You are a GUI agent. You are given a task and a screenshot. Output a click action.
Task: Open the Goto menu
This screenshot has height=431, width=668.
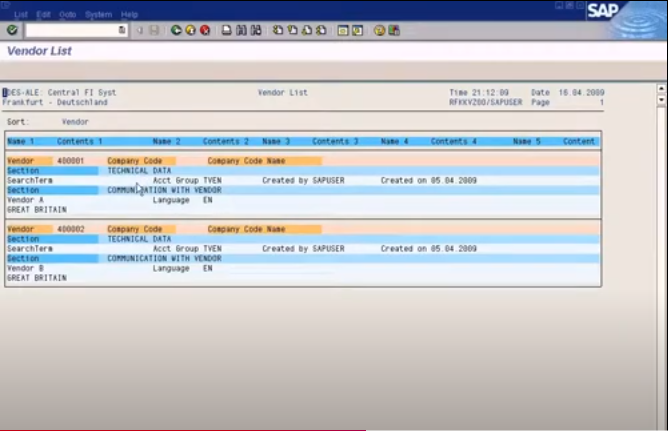67,14
